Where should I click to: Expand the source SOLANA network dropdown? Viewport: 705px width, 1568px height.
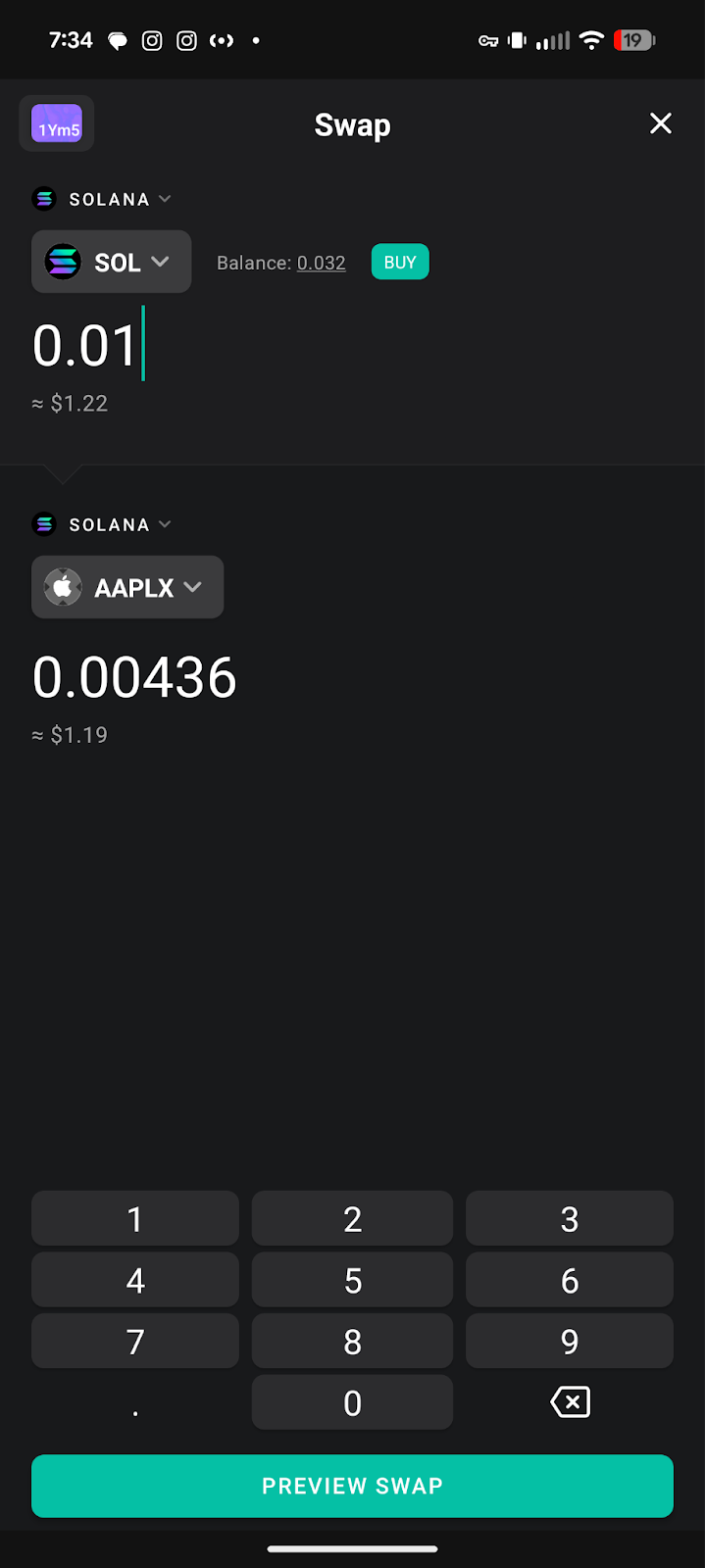(165, 199)
